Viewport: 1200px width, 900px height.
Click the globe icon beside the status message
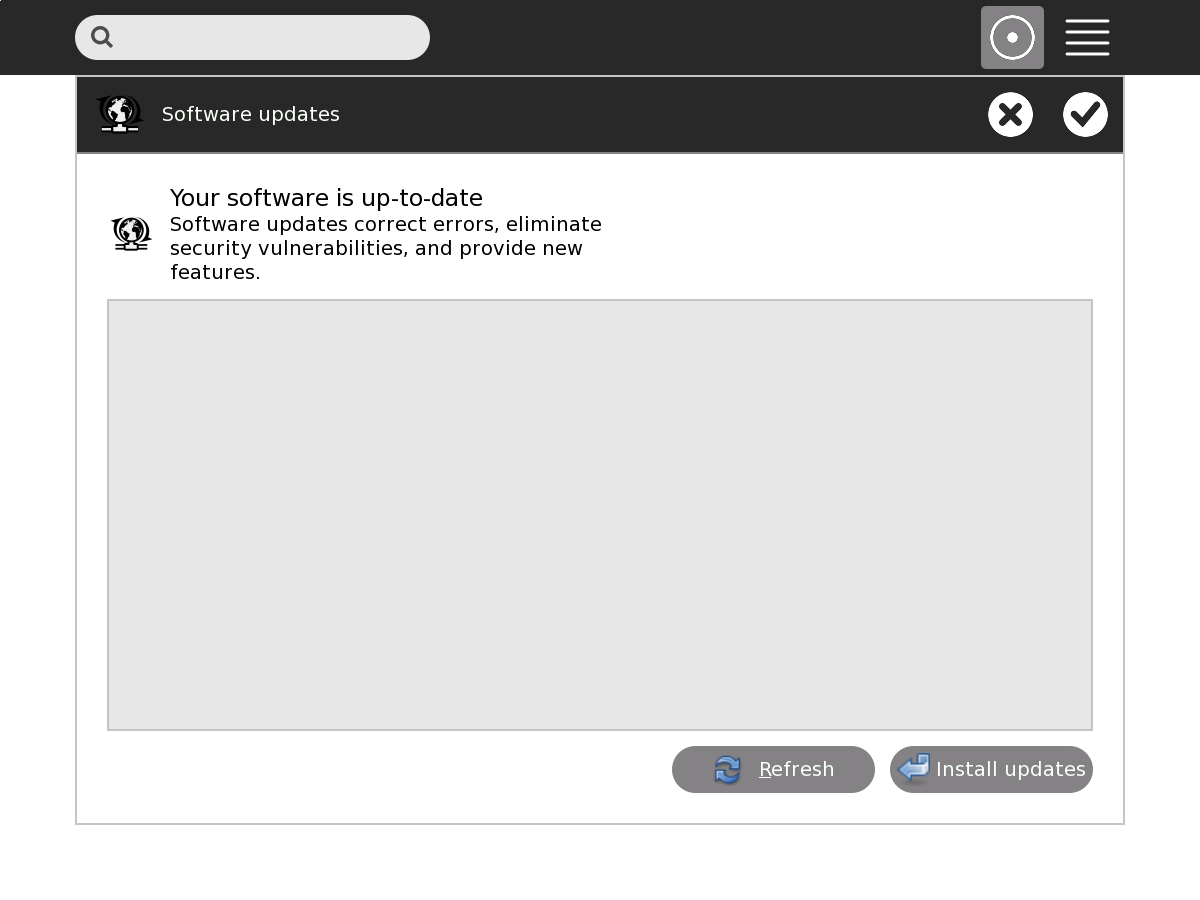click(131, 234)
